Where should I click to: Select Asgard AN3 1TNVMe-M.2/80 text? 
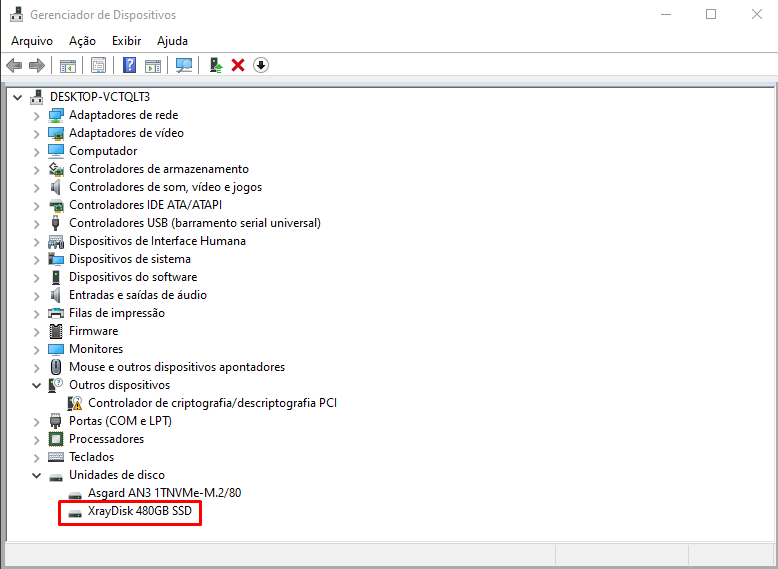165,493
